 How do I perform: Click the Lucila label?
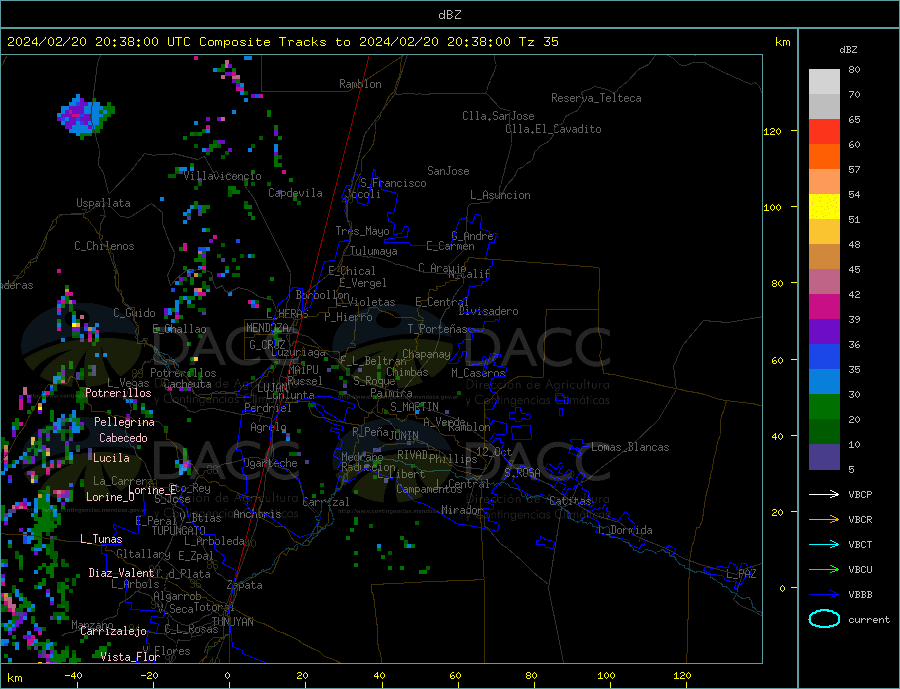point(111,458)
